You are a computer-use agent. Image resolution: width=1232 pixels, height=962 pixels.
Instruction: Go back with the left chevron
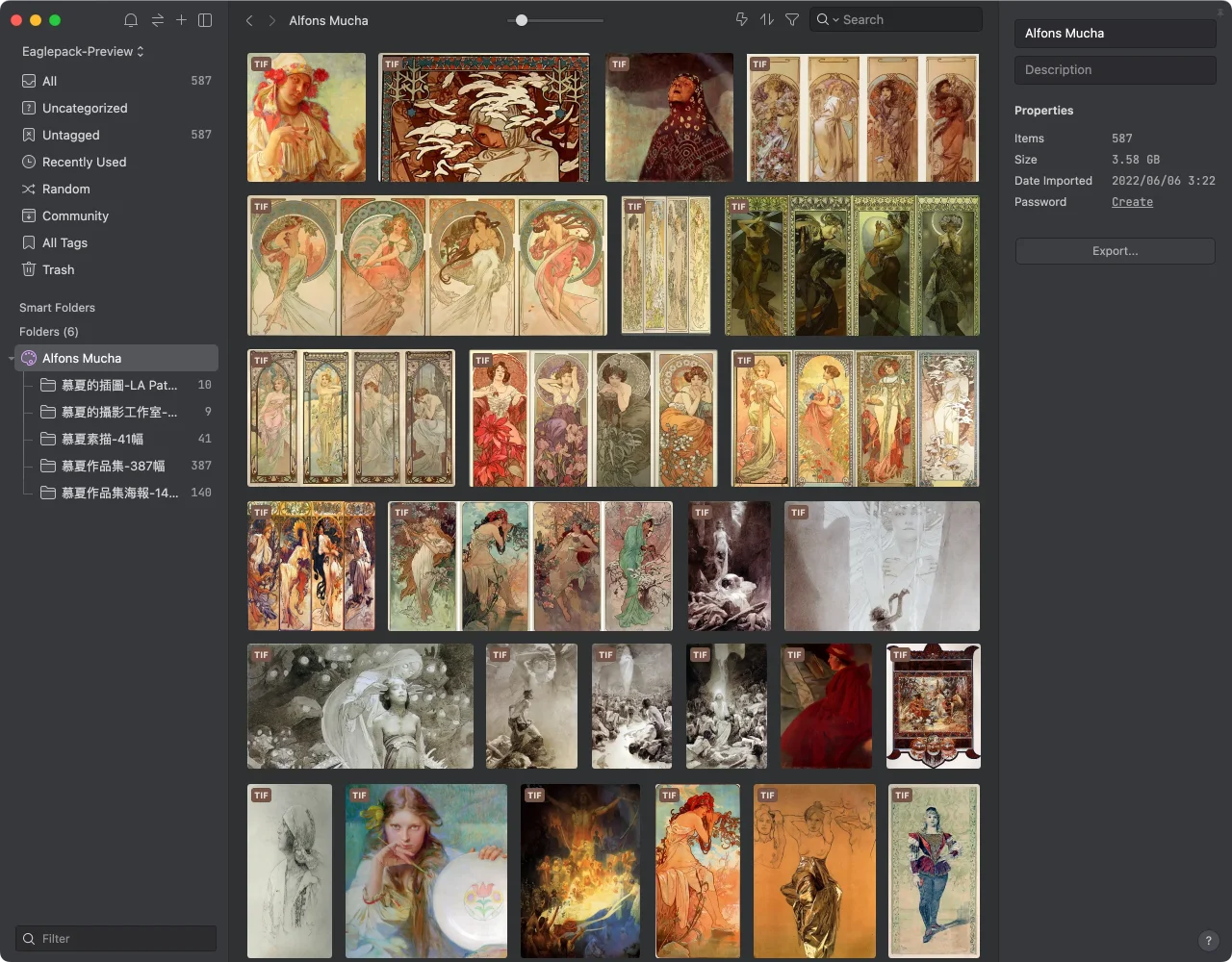[x=249, y=20]
